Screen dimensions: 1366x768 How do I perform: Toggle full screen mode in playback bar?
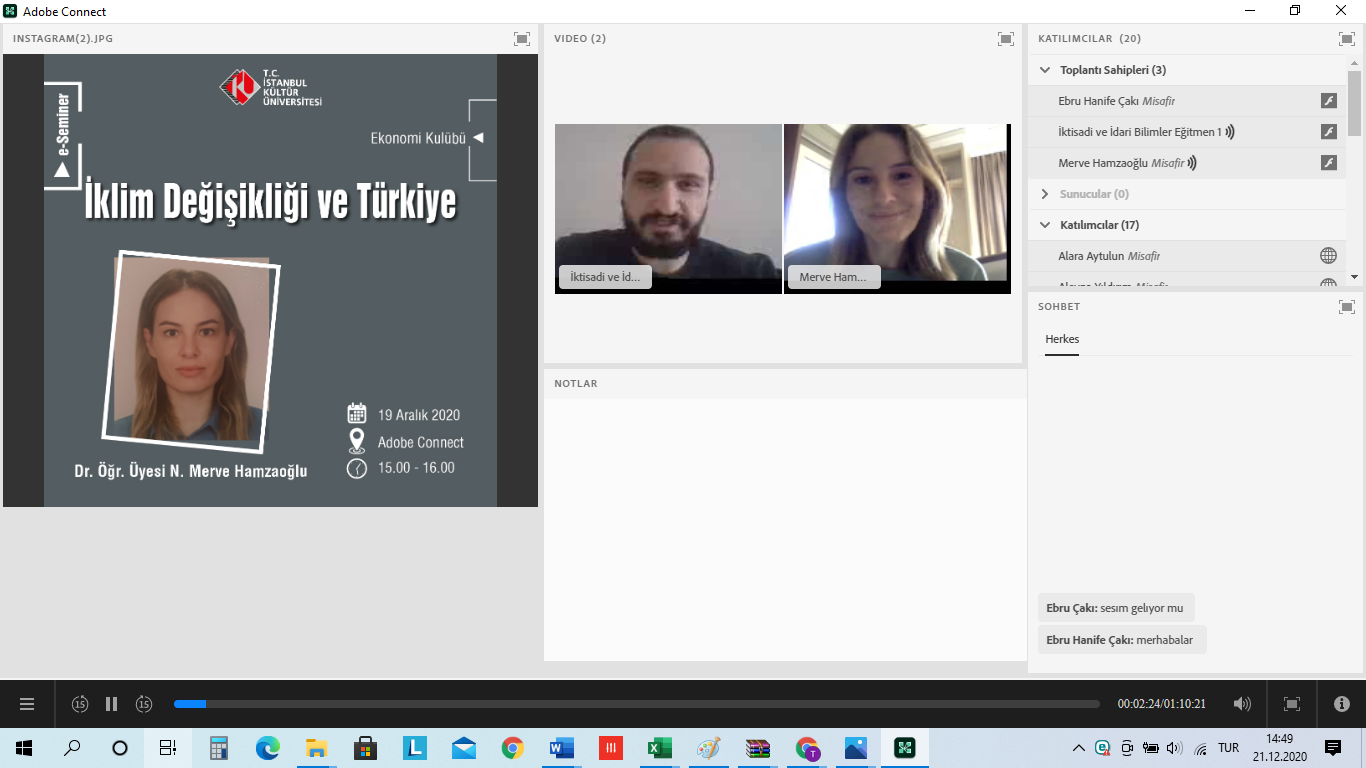pyautogui.click(x=1292, y=704)
